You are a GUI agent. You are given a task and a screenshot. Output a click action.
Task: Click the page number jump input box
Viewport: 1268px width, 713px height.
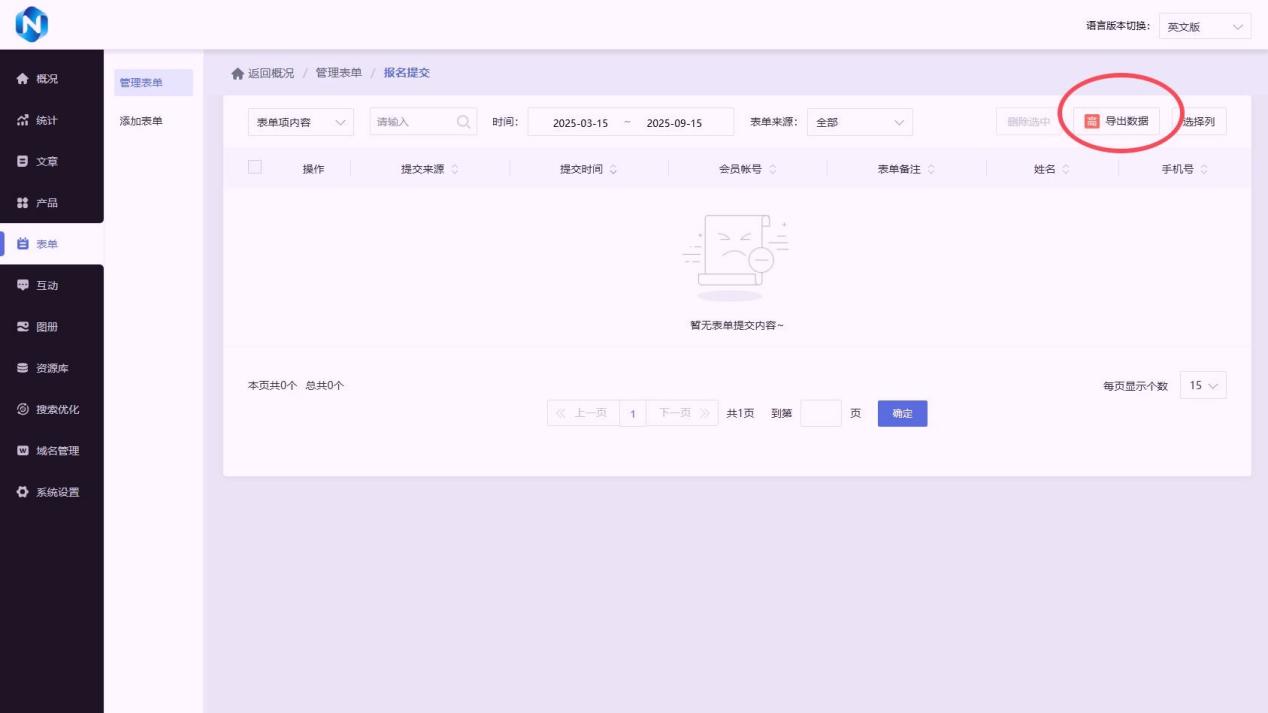click(820, 413)
